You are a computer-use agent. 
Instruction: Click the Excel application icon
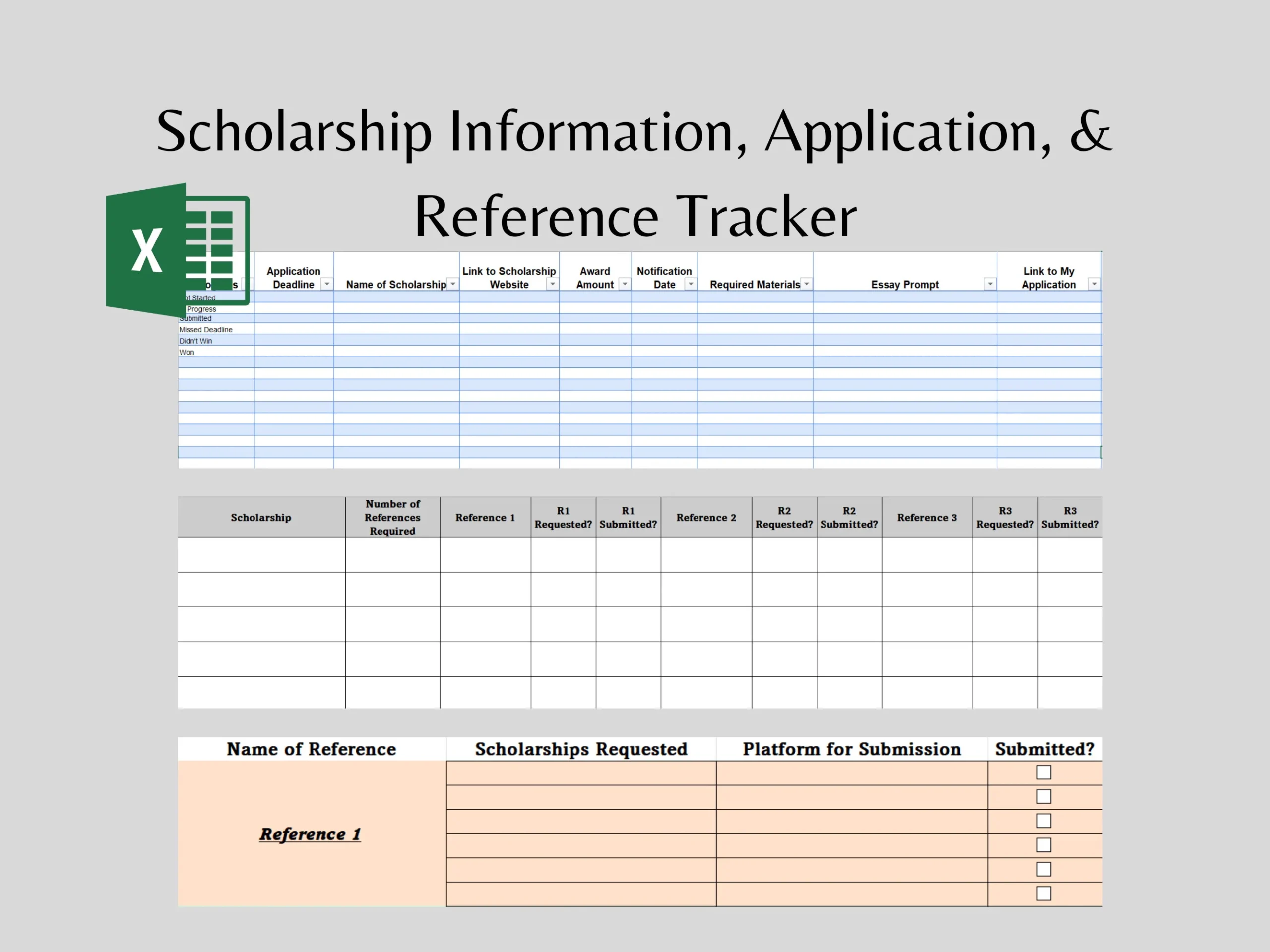tap(146, 249)
